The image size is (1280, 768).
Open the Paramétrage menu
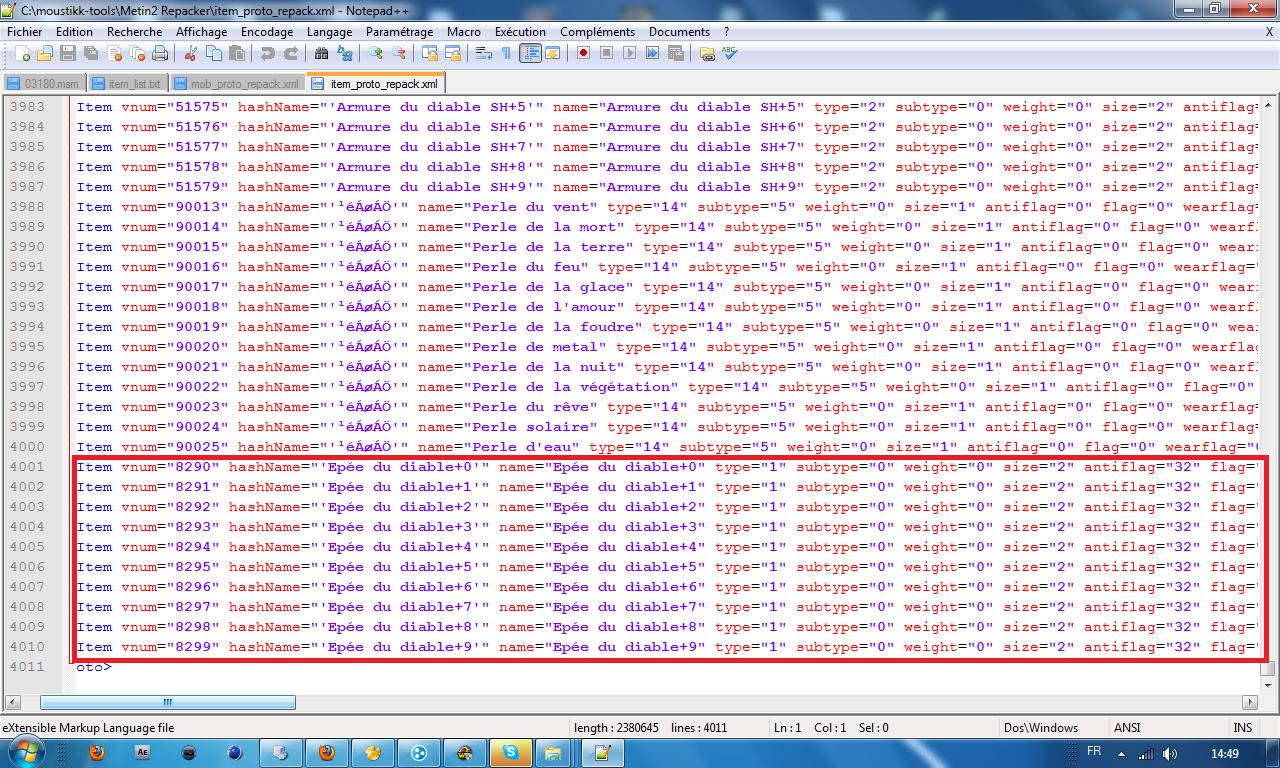point(400,32)
